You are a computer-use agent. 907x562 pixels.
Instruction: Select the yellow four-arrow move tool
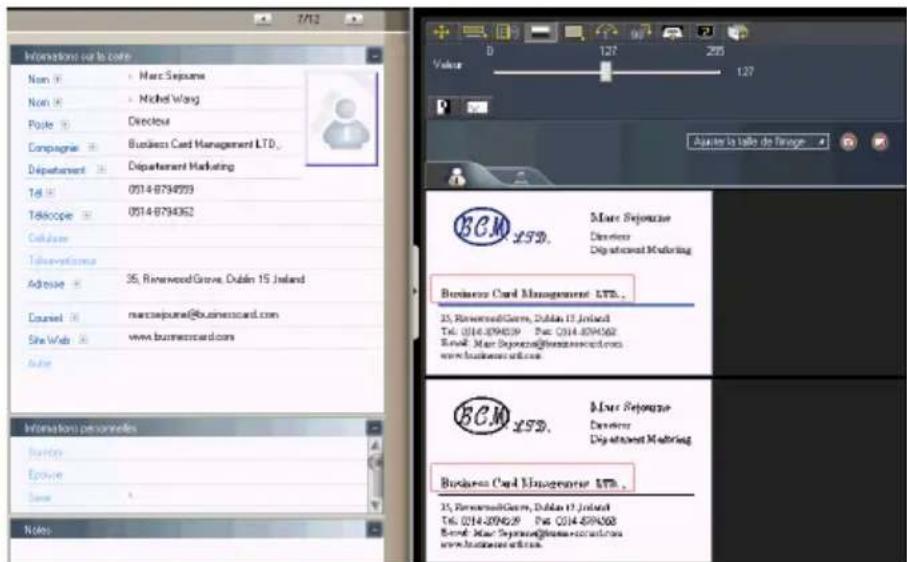pyautogui.click(x=441, y=32)
